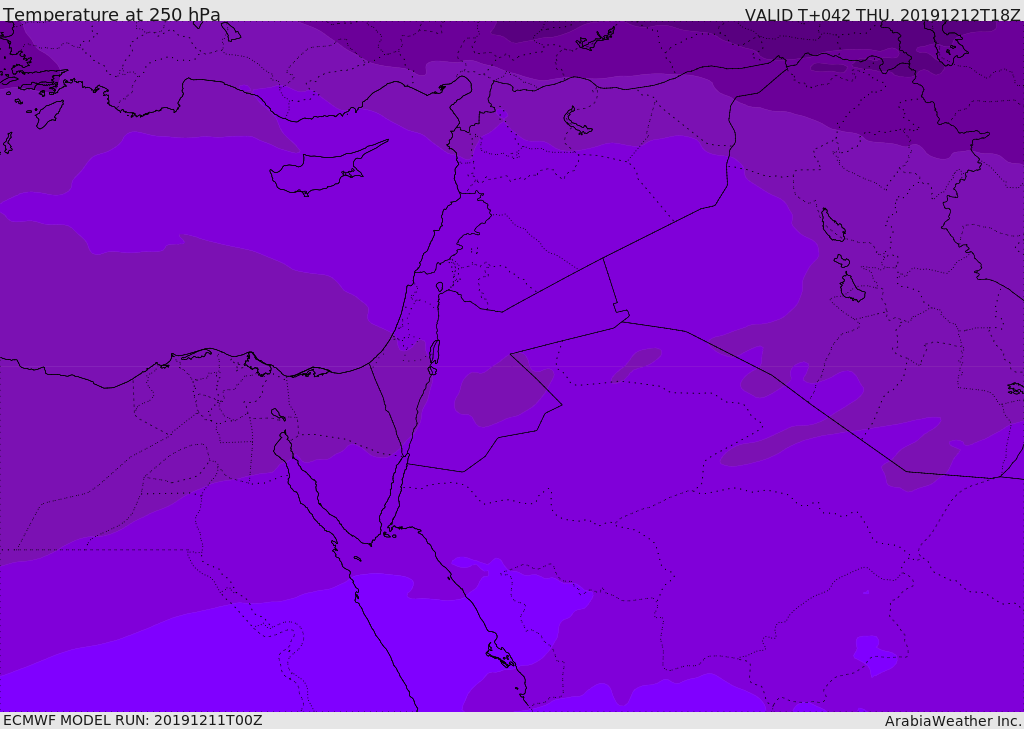
Task: Click the 'Temperature at 250 hPa' title text
Action: (x=112, y=14)
